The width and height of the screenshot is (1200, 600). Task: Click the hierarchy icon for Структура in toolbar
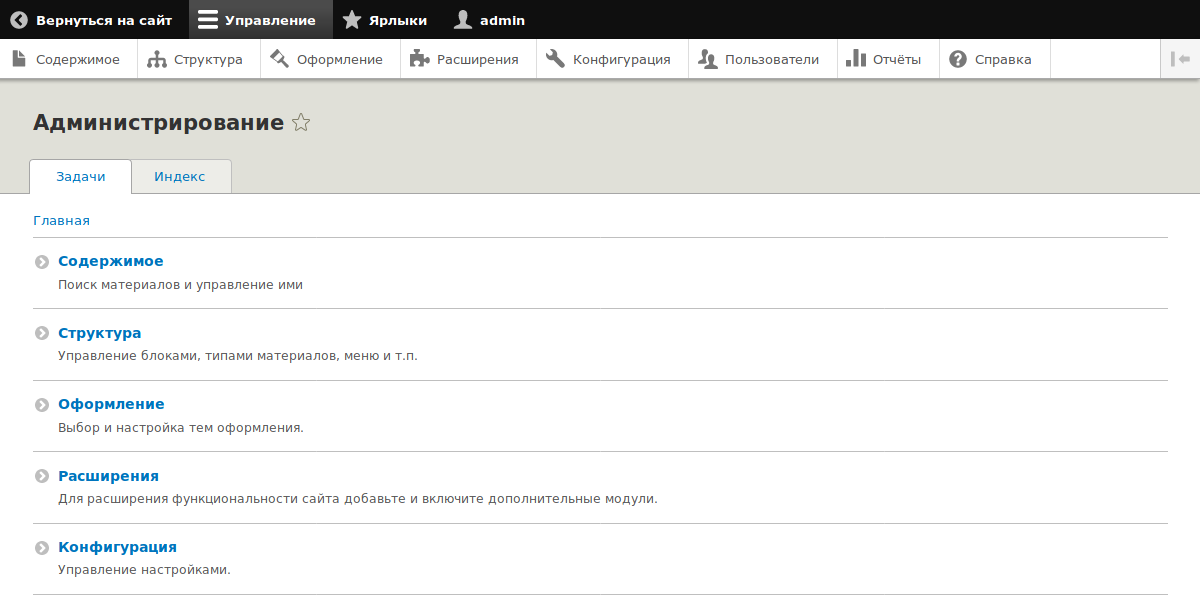157,59
